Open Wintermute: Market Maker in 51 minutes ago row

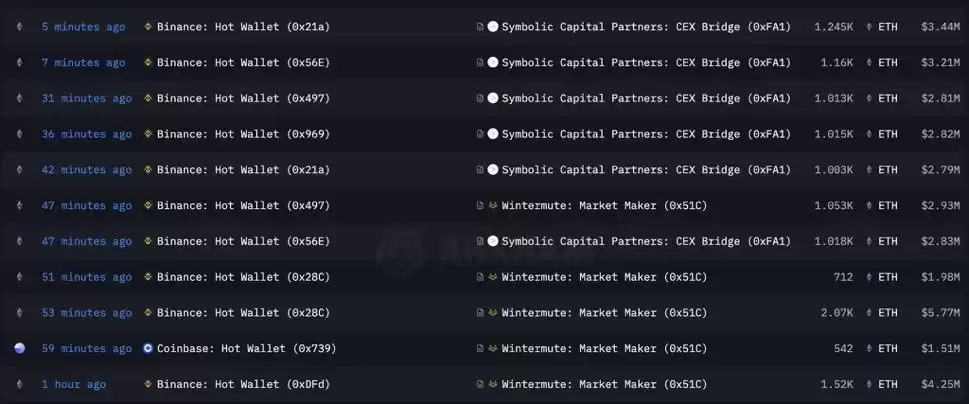604,277
